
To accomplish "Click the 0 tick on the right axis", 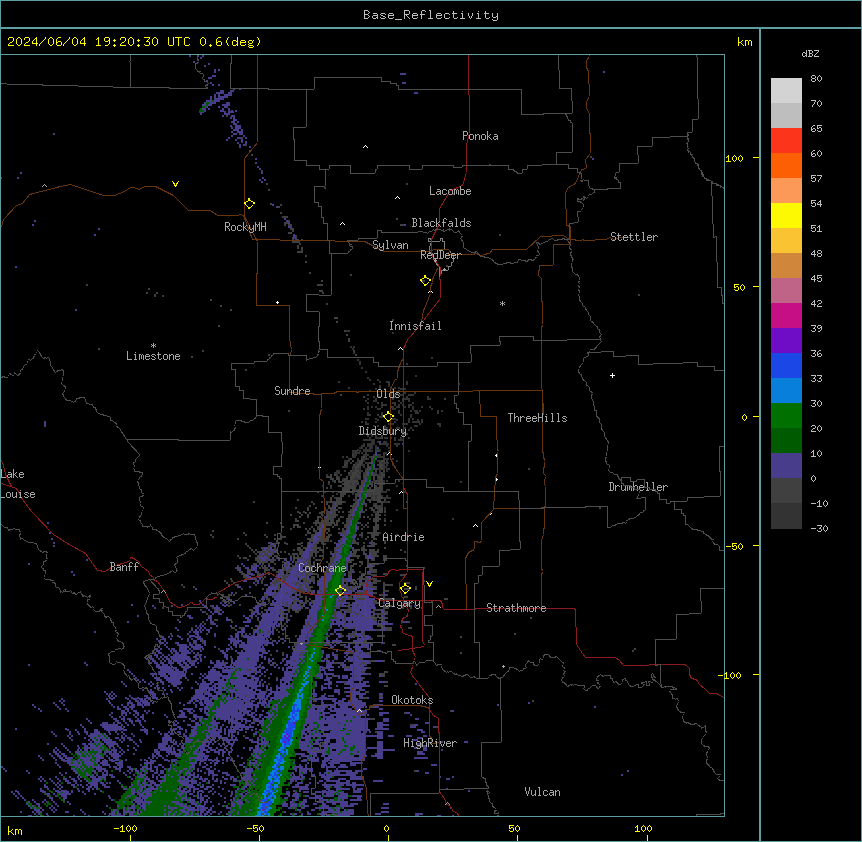I will (x=744, y=417).
